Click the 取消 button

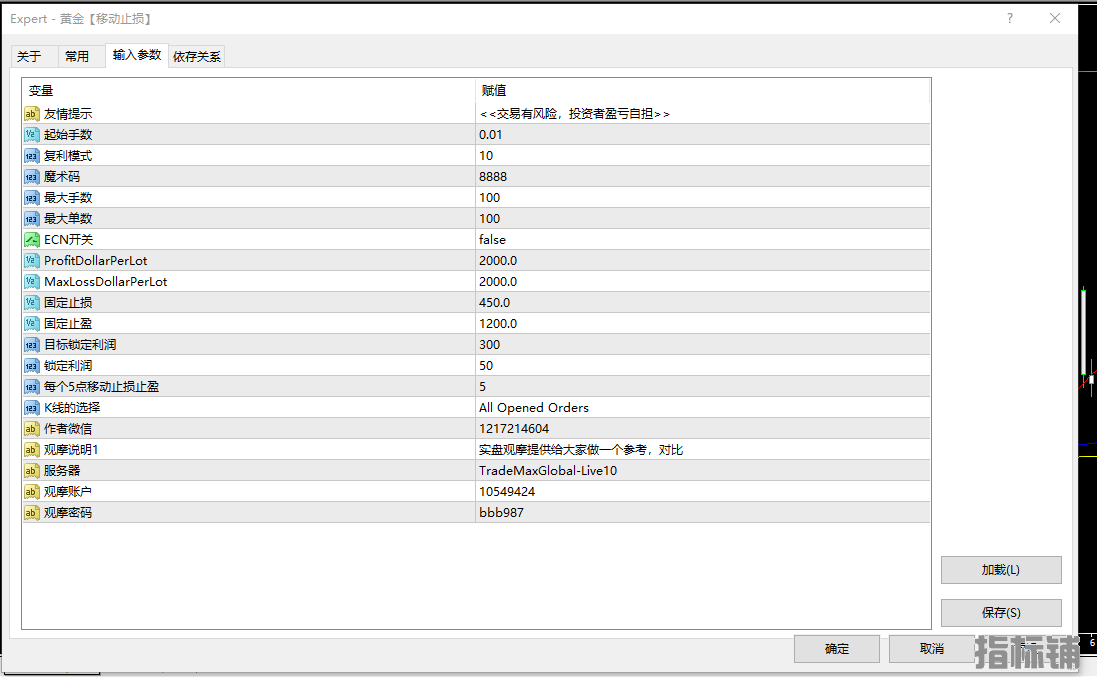(932, 649)
